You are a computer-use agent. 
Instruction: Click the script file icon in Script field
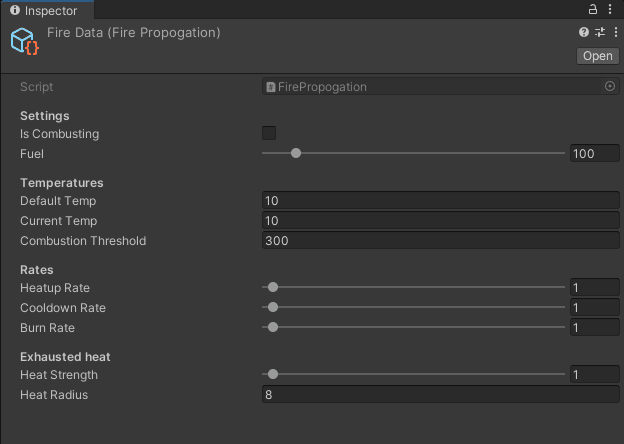(271, 87)
